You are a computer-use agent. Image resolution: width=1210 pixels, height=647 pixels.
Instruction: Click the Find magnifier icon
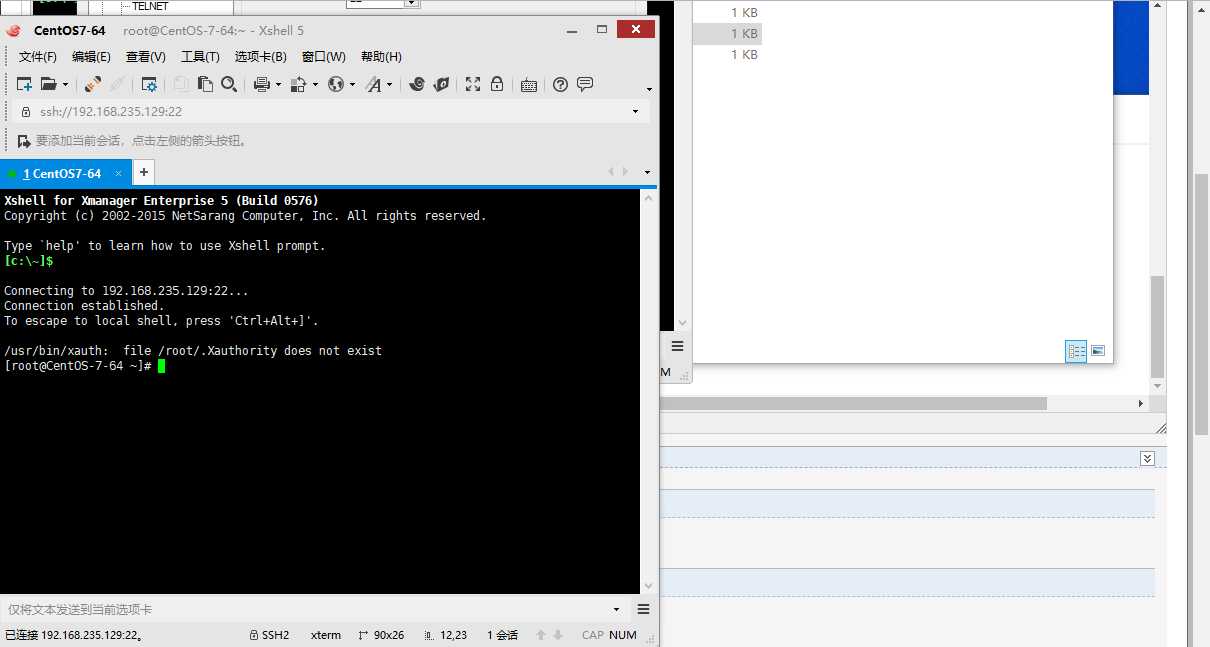(229, 85)
